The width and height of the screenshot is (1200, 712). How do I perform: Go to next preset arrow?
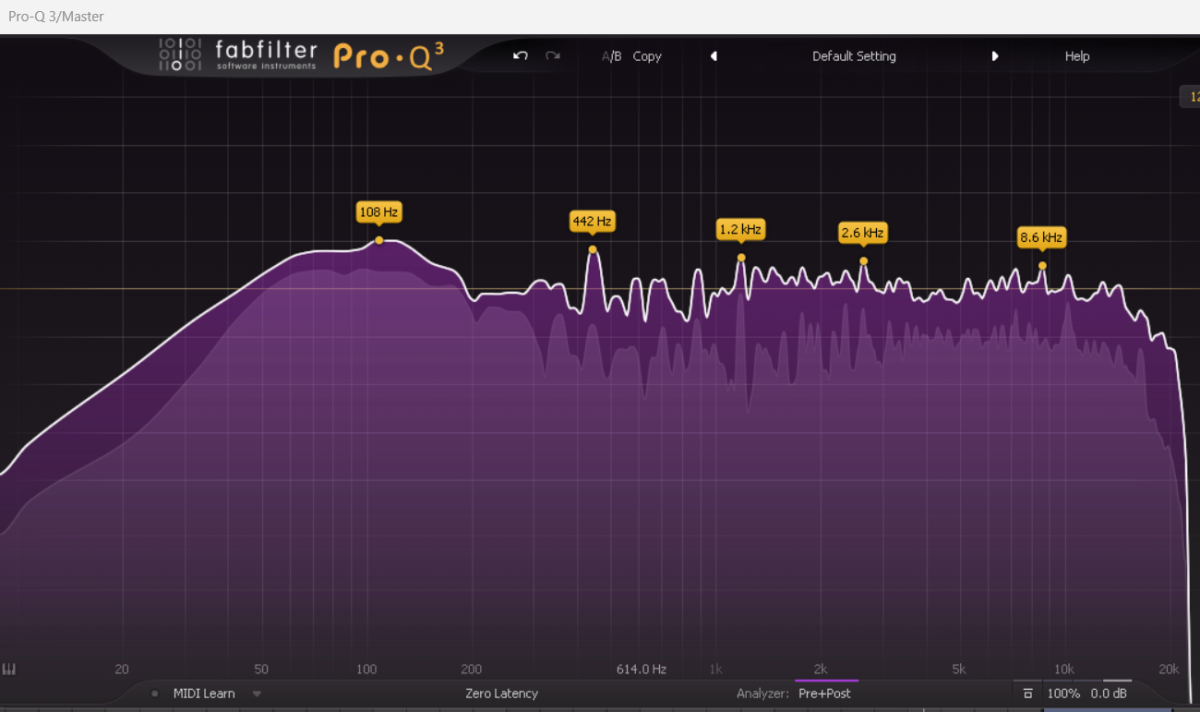(995, 56)
